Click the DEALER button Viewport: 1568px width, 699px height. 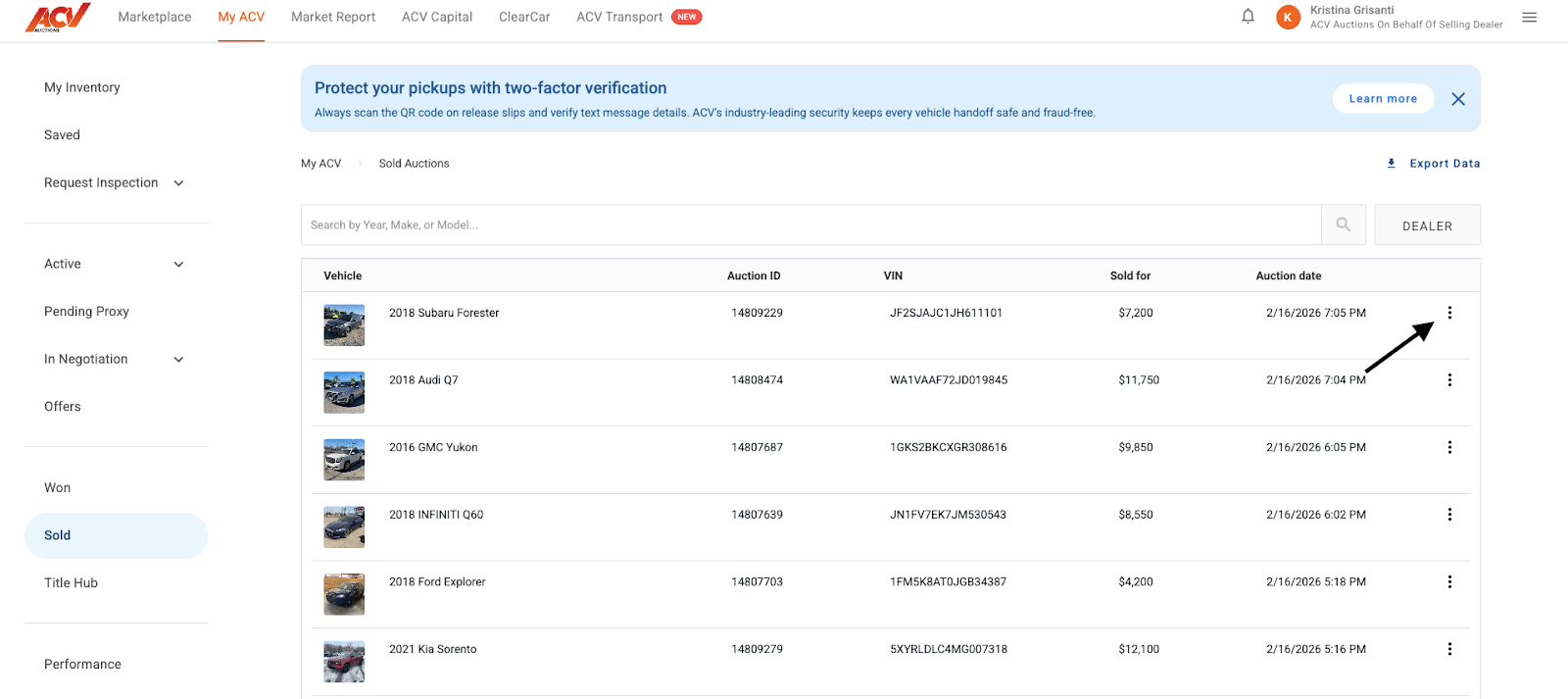pos(1427,225)
